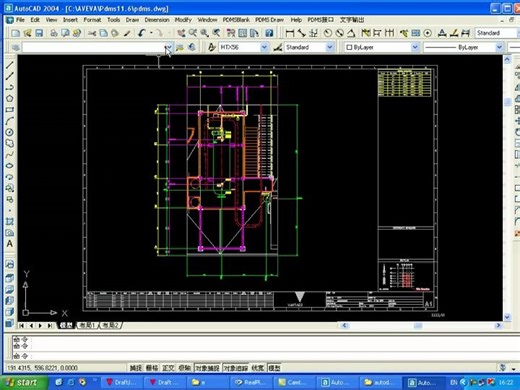520x390 pixels.
Task: Select the Spline draw tool
Action: click(10, 155)
